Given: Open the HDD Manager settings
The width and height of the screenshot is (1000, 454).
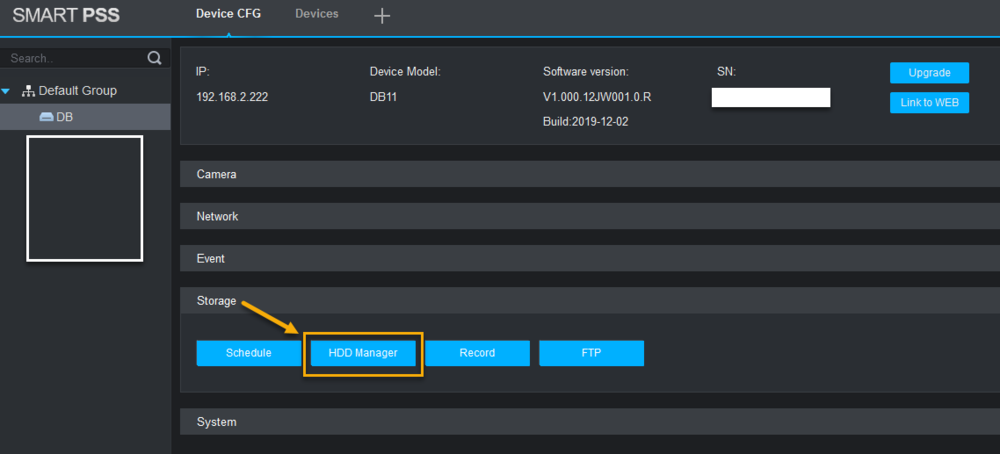Looking at the screenshot, I should click(x=363, y=353).
